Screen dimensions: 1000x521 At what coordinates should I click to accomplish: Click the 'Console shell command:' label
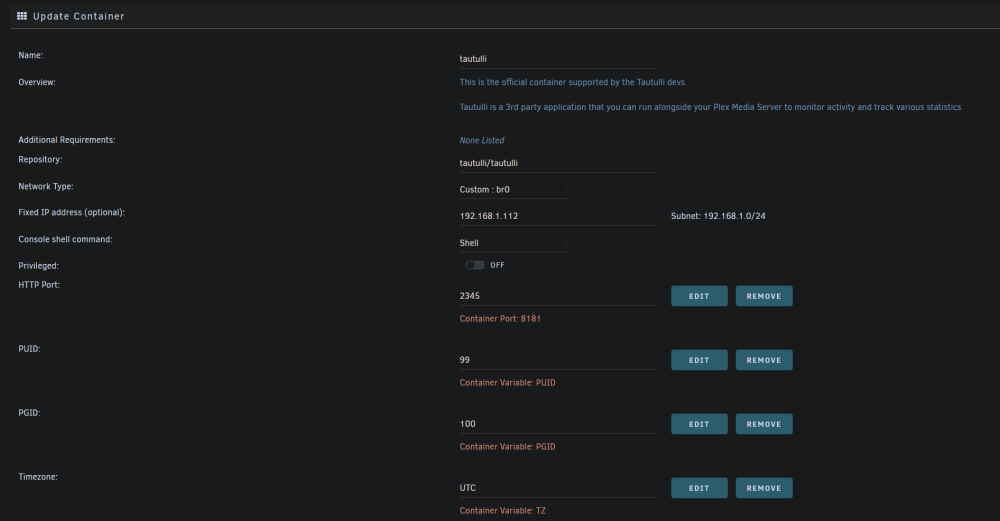65,239
